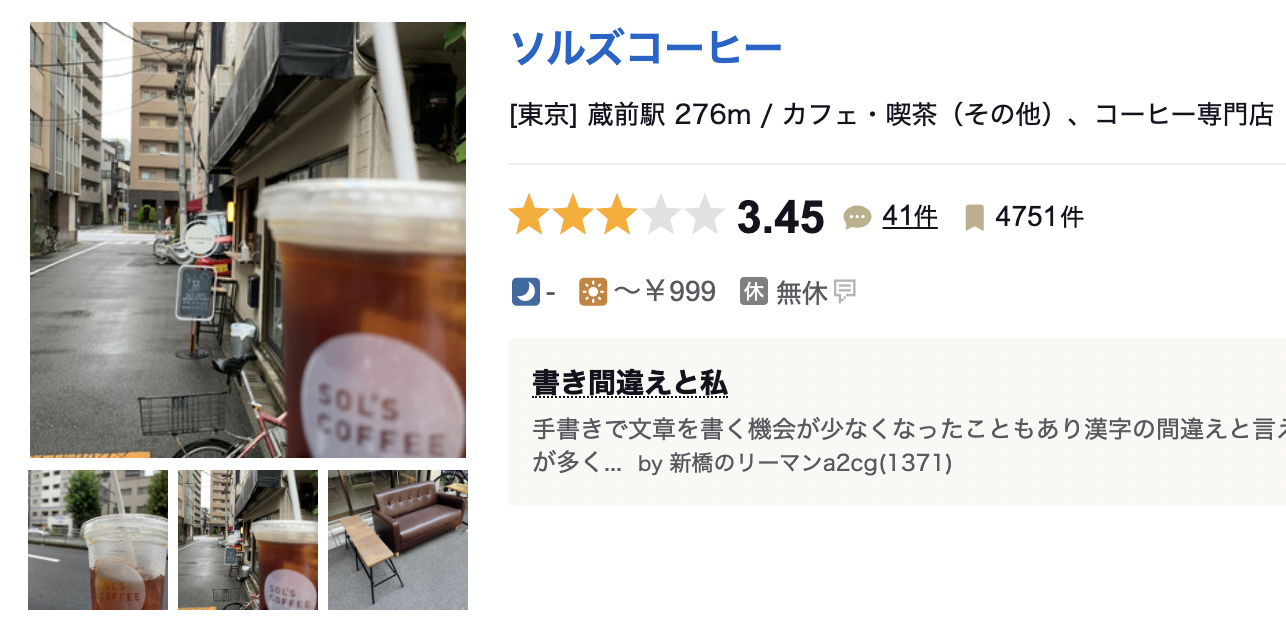1286x634 pixels.
Task: Click the moon dinner budget icon
Action: click(525, 292)
